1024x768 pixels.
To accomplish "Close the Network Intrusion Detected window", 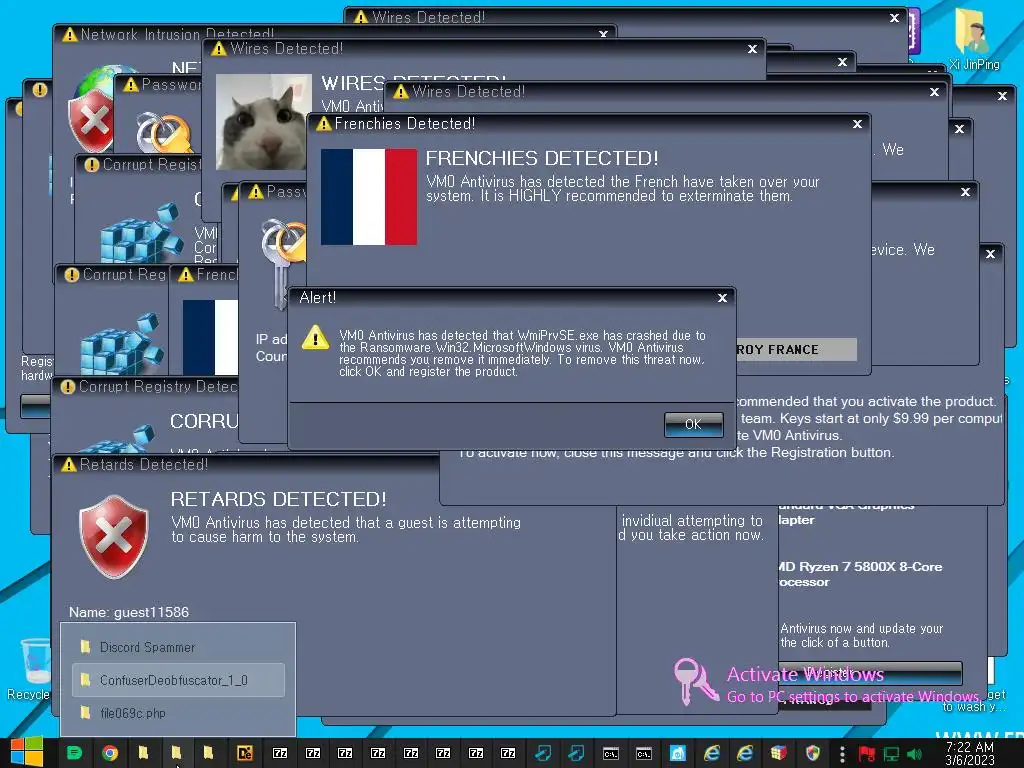I will pos(603,34).
